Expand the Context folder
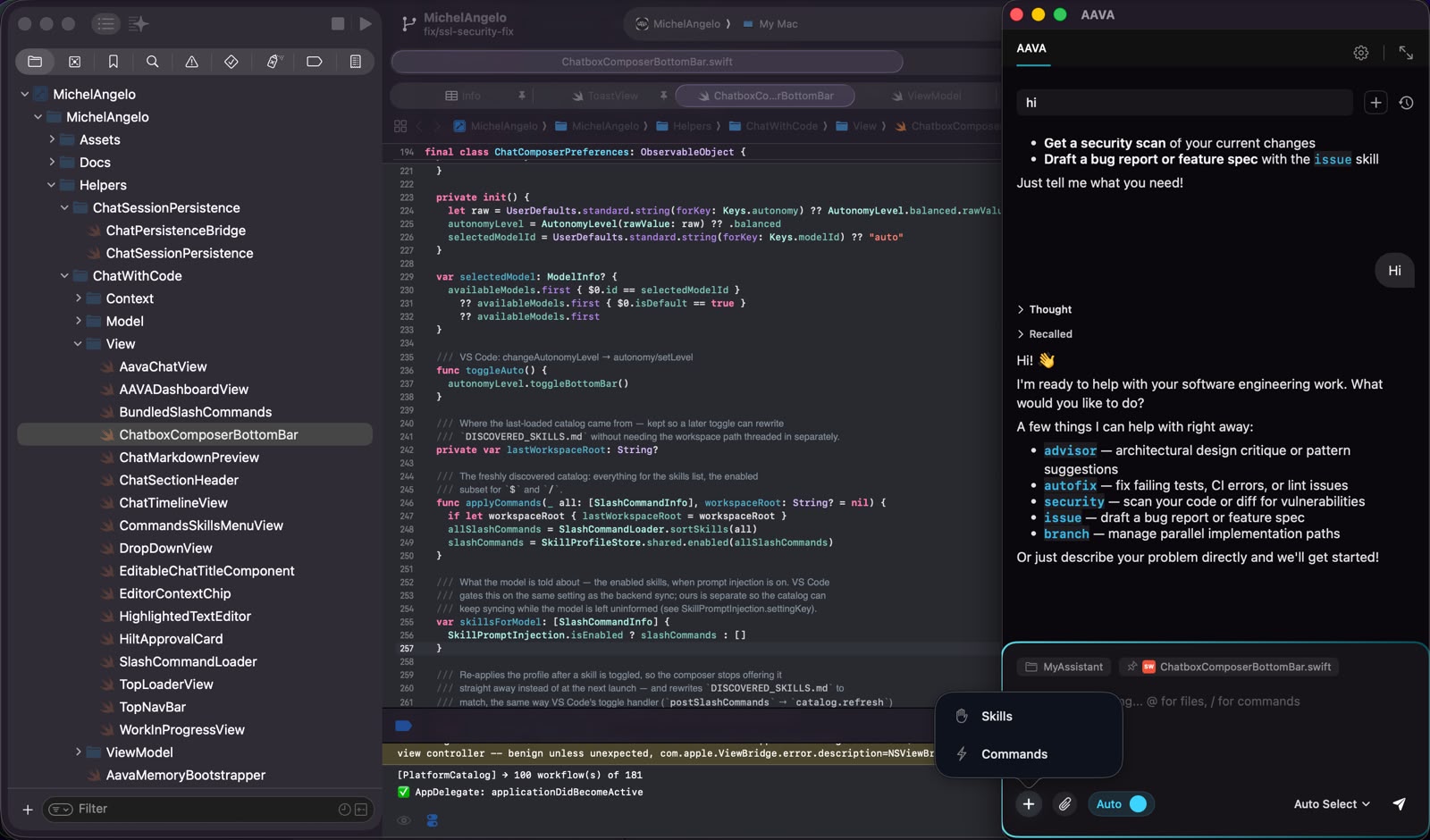Screen dimensions: 1430x840 click(x=79, y=298)
